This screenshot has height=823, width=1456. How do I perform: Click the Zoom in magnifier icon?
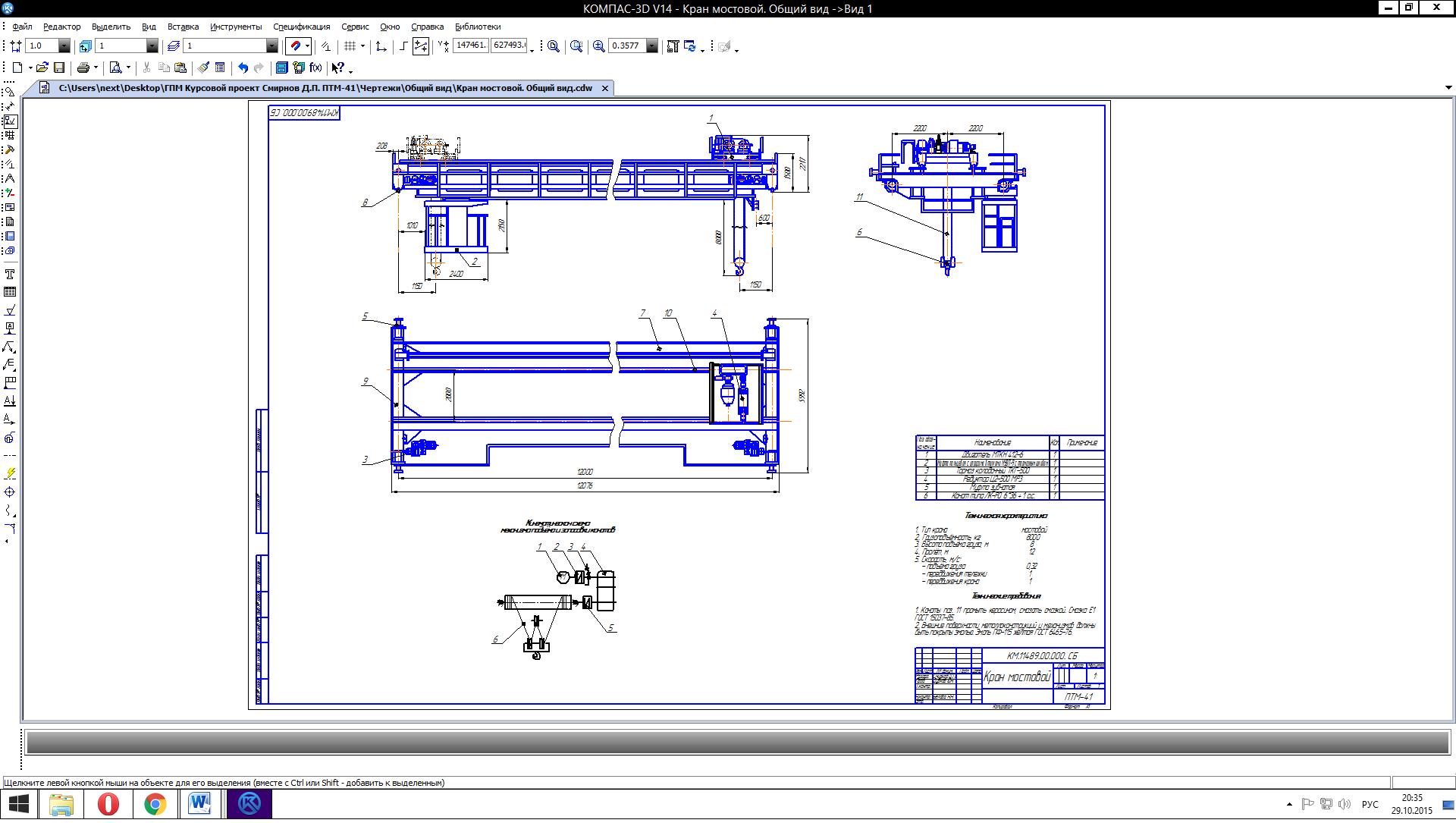click(x=598, y=46)
